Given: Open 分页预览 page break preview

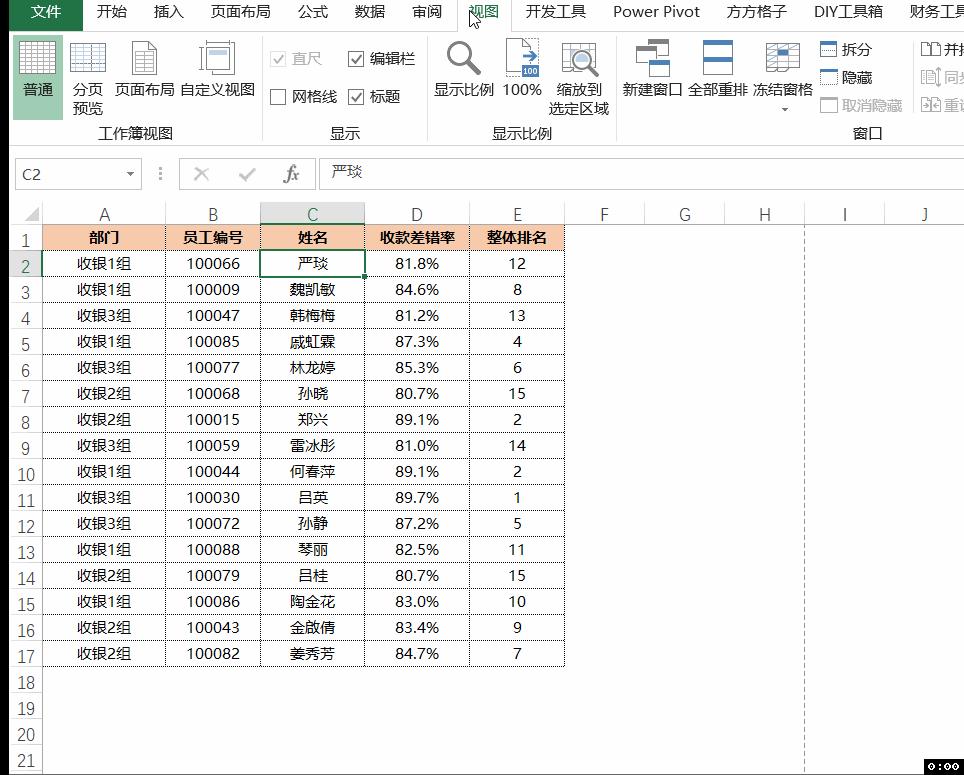Looking at the screenshot, I should pos(88,77).
